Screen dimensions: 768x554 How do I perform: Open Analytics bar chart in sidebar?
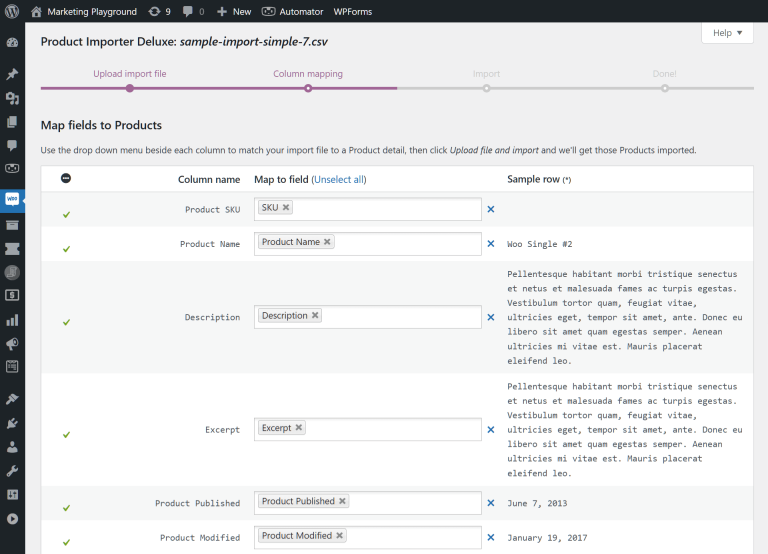pos(12,320)
